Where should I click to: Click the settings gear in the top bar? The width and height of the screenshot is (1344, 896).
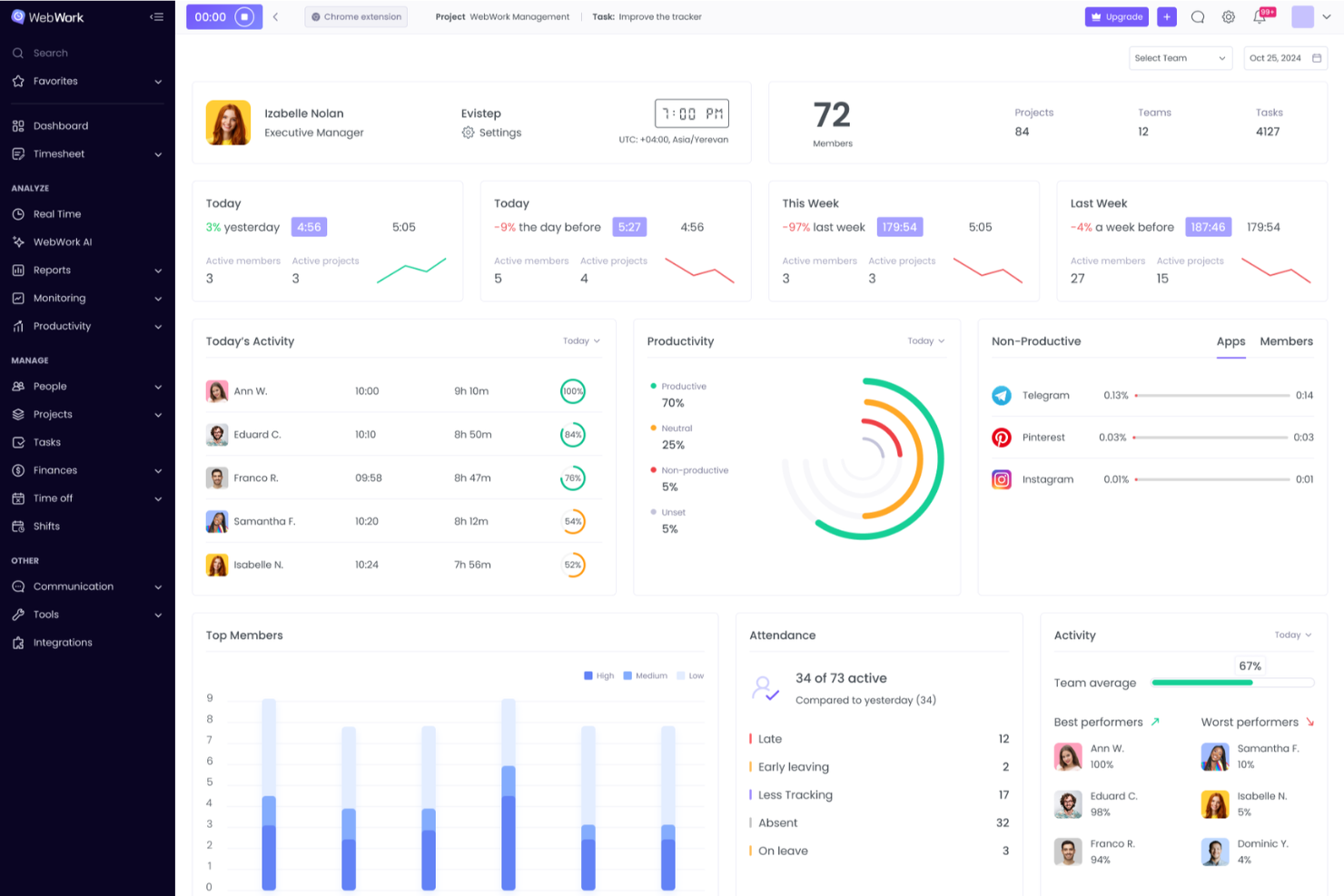[1229, 16]
